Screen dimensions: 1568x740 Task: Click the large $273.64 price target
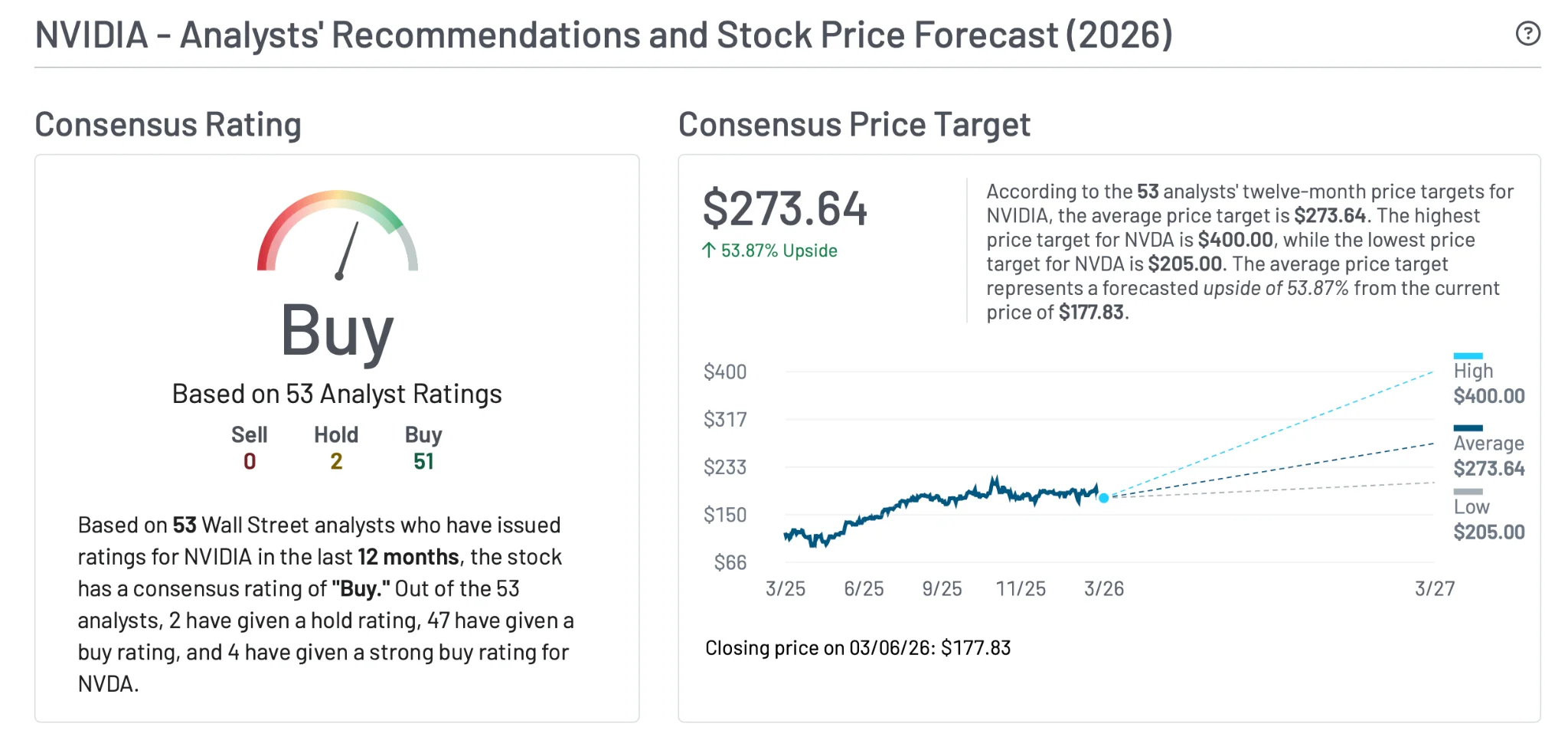785,208
